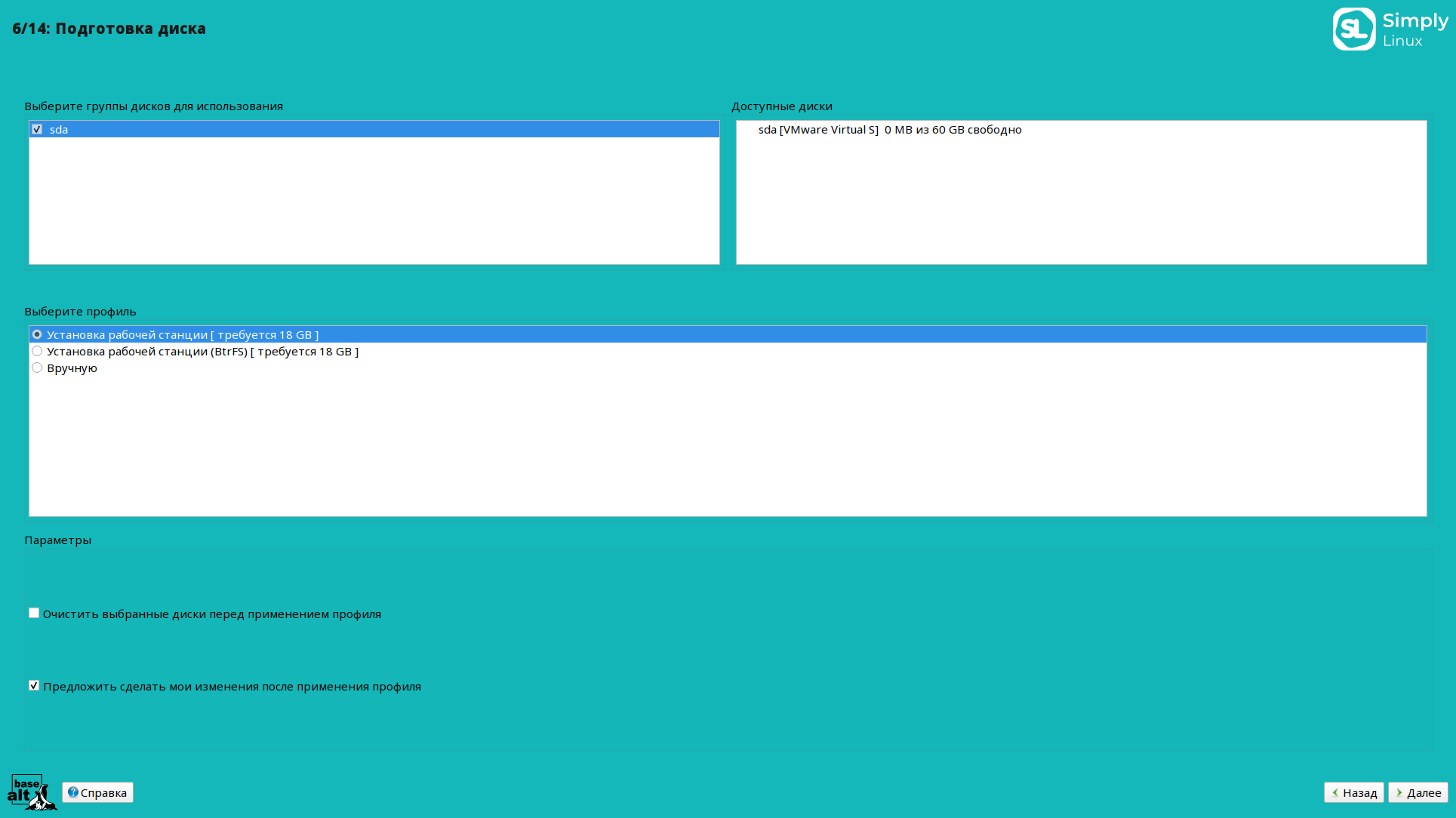The height and width of the screenshot is (818, 1456).
Task: Enable 'Очистить выбранные диски перед применением профиля'
Action: 34,613
